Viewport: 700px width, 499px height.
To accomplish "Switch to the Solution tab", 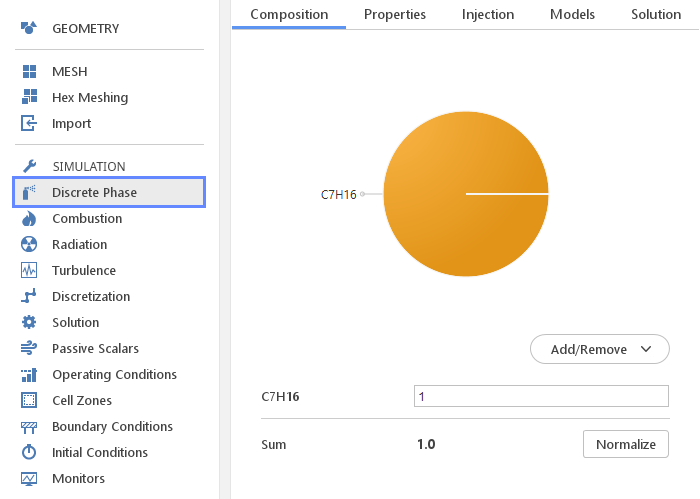I will click(656, 14).
